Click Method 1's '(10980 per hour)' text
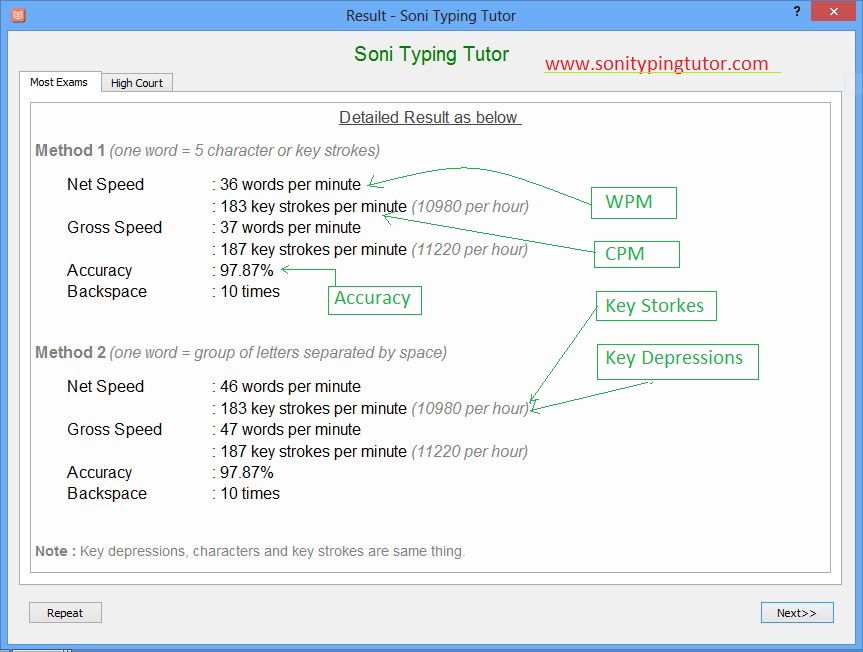Viewport: 863px width, 652px height. [469, 206]
